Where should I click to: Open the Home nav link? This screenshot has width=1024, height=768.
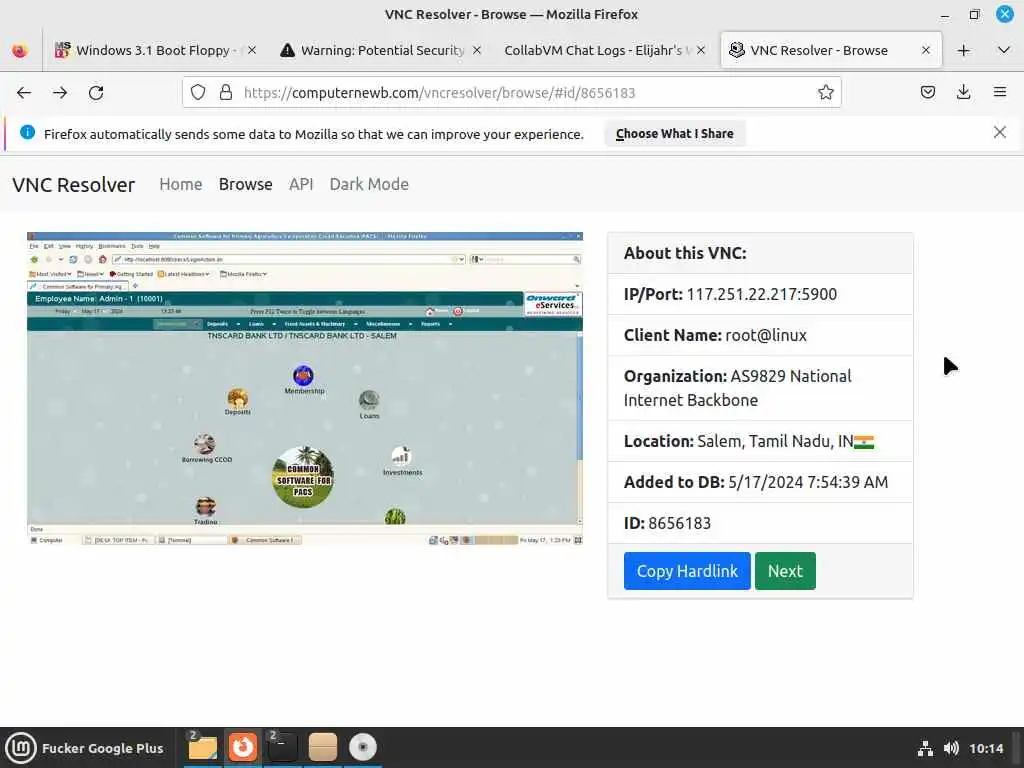(x=181, y=185)
